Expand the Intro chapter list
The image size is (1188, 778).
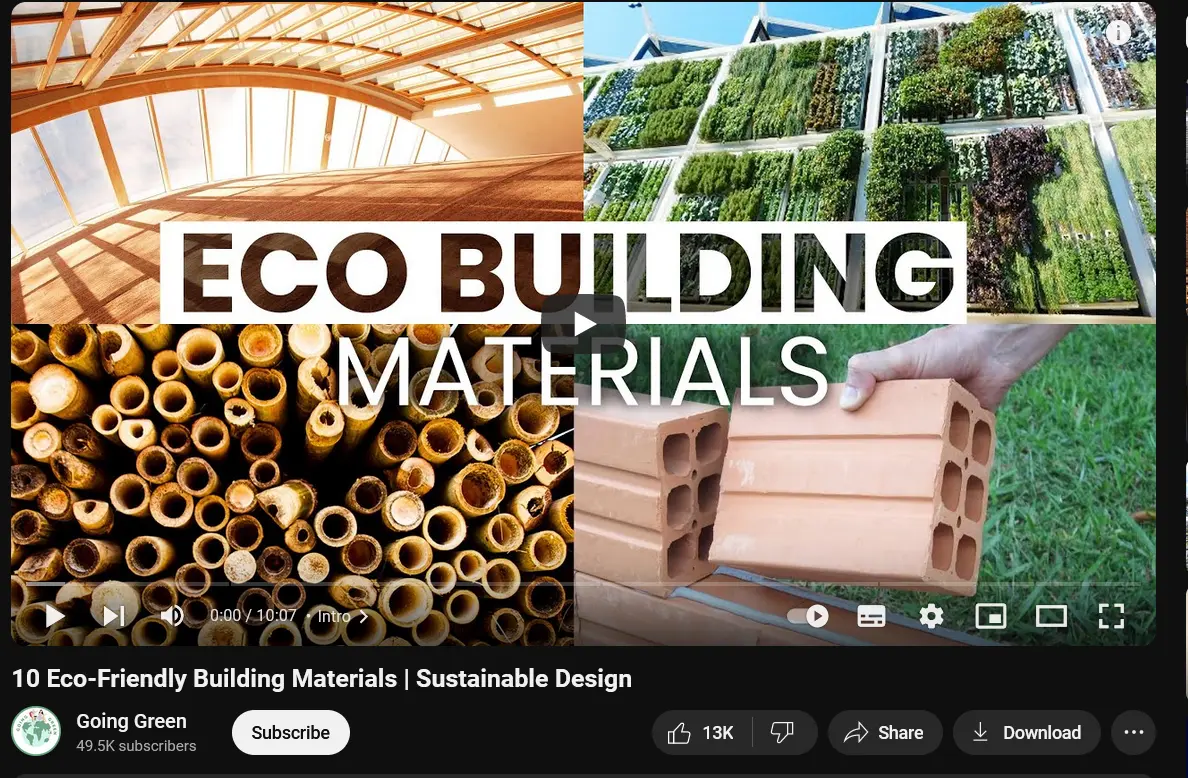point(342,617)
